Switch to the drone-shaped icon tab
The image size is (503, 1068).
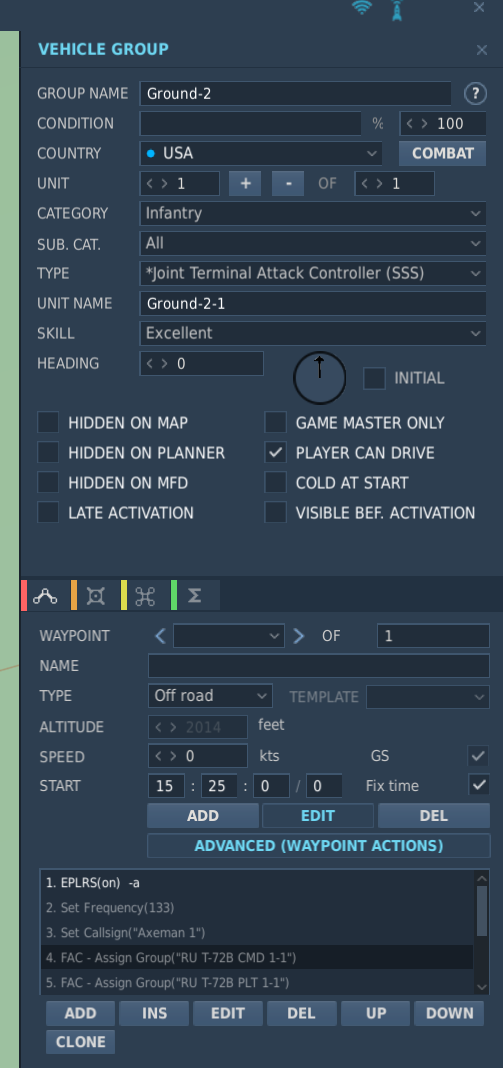coord(145,596)
